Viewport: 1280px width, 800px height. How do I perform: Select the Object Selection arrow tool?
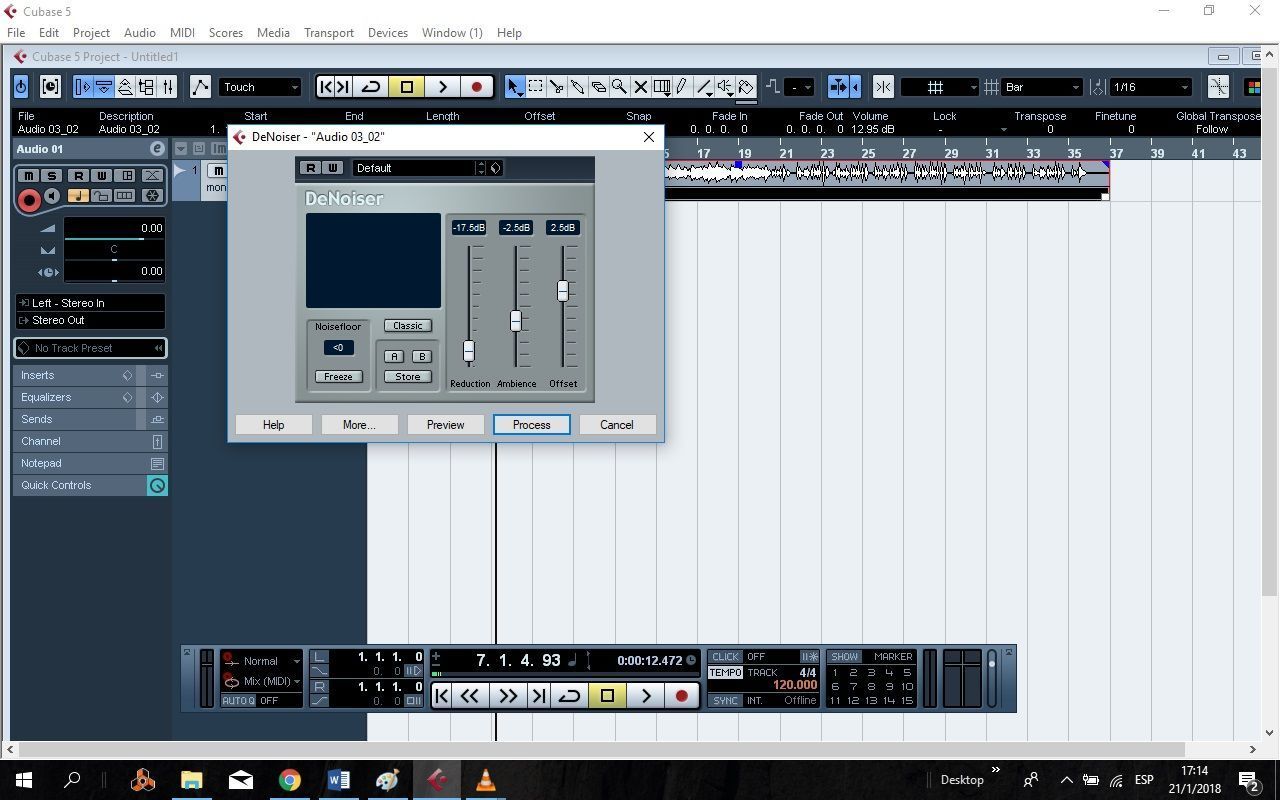pyautogui.click(x=514, y=87)
